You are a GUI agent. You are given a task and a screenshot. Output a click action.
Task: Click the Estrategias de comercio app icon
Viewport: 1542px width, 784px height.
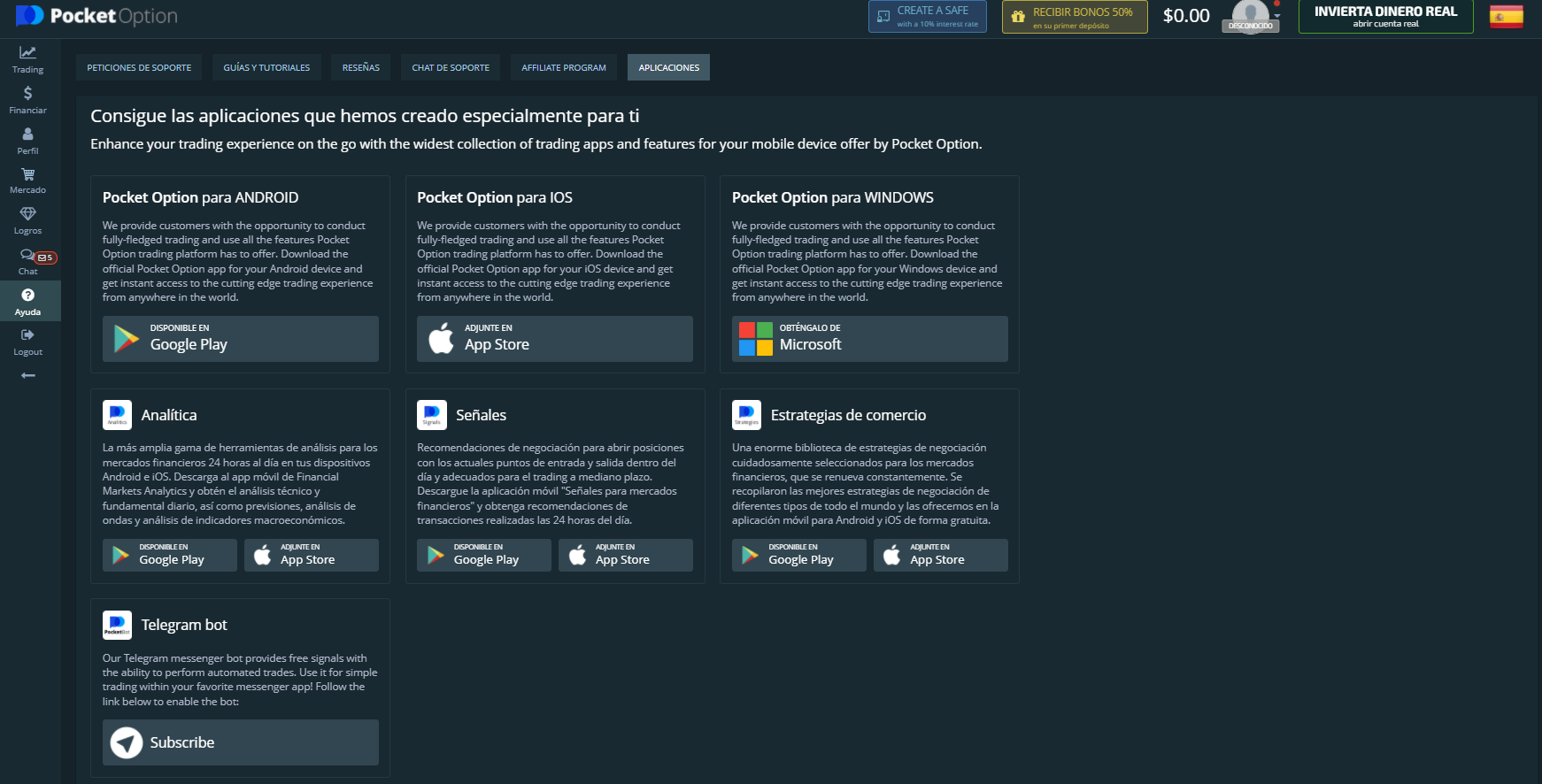click(x=746, y=415)
